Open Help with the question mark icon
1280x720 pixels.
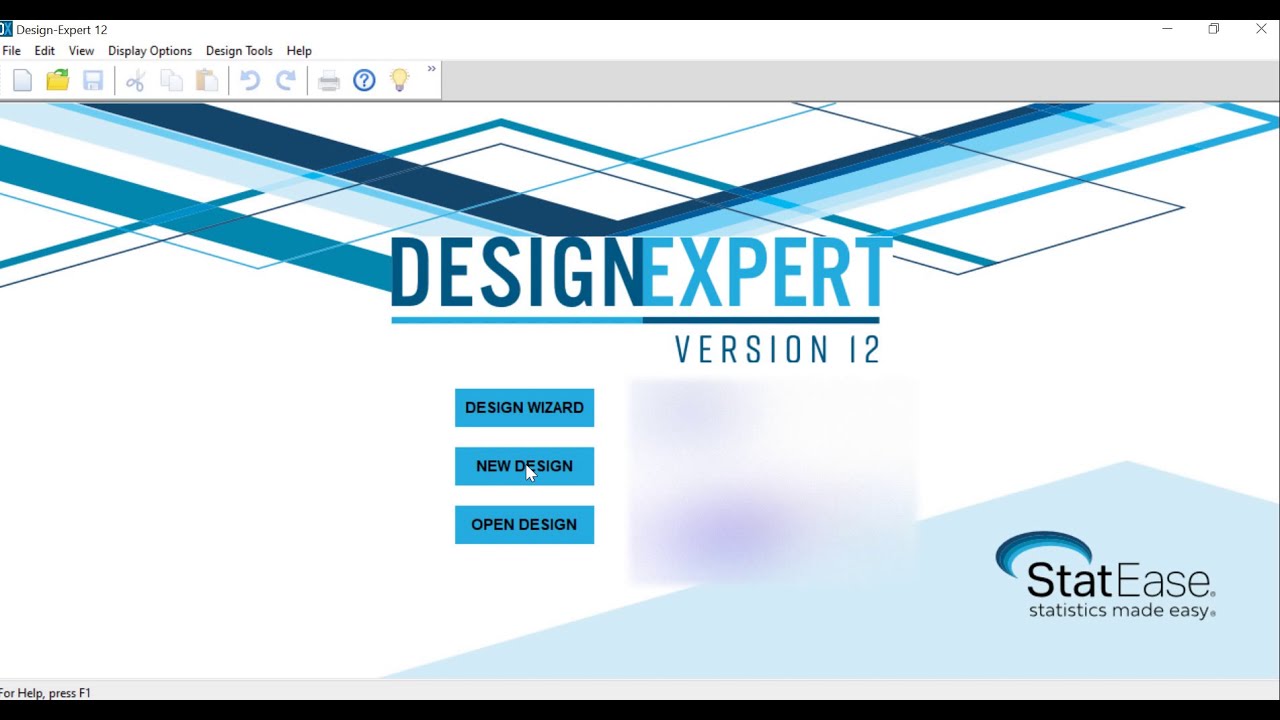coord(364,81)
